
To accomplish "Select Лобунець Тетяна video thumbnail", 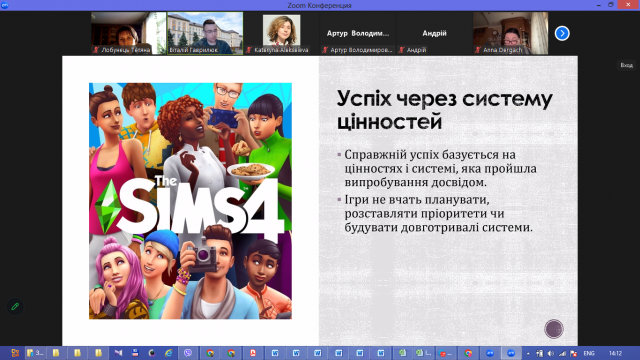I will (x=128, y=33).
